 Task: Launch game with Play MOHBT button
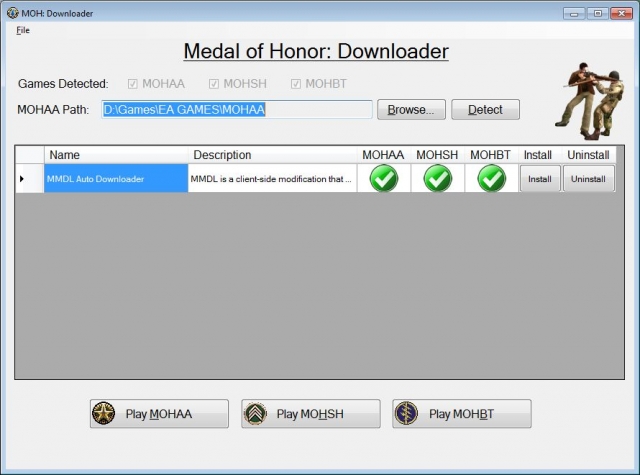pyautogui.click(x=462, y=413)
